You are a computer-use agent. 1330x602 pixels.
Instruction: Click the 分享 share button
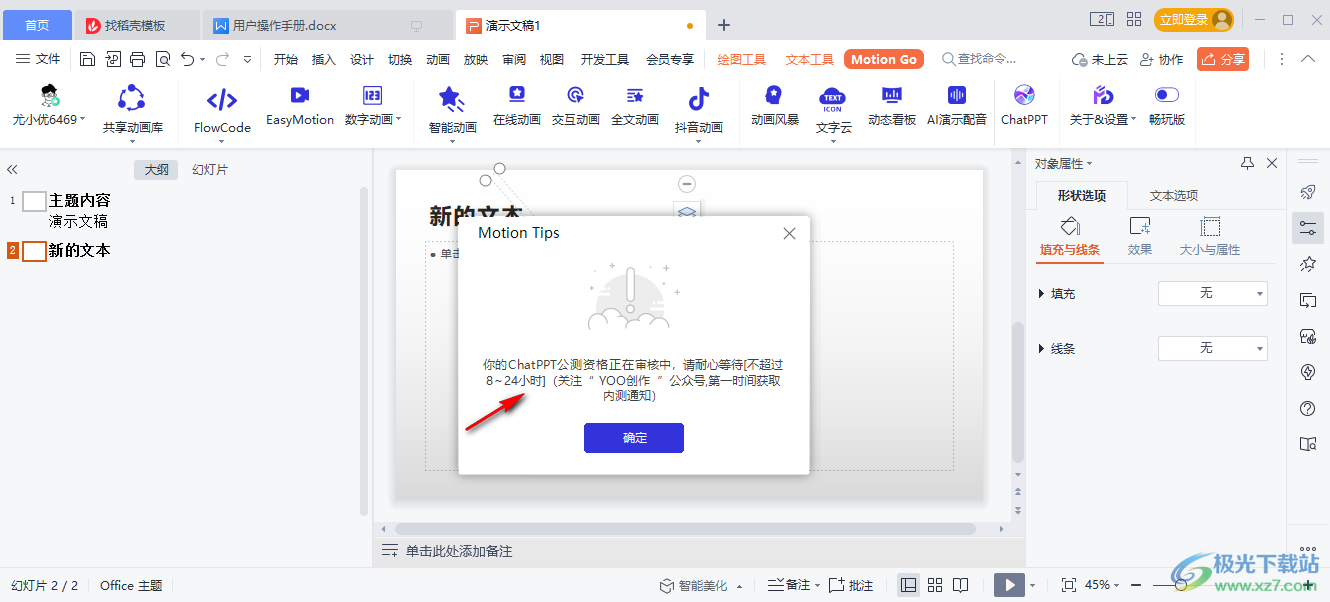1222,60
